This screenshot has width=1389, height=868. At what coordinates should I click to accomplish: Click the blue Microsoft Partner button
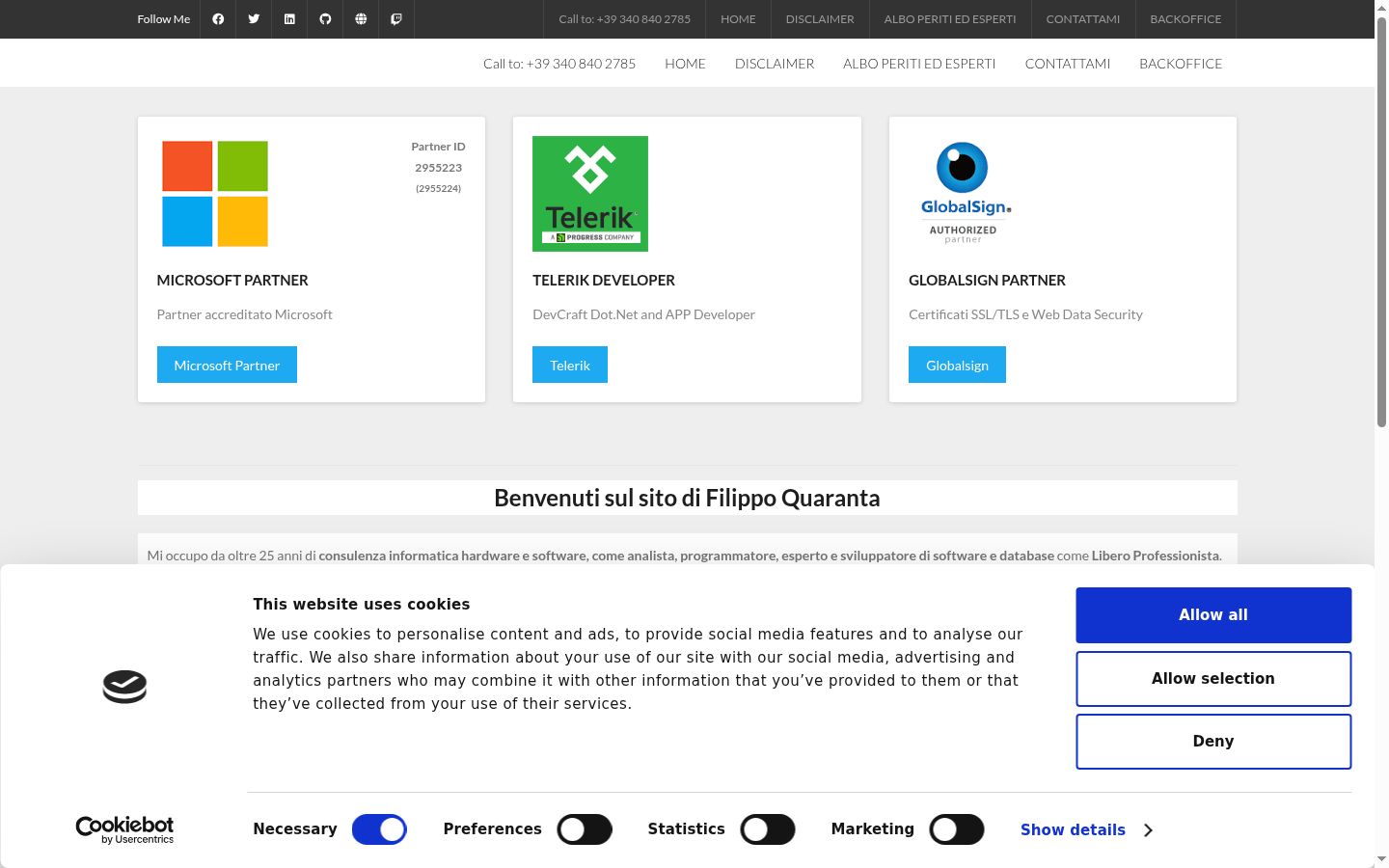click(x=227, y=365)
